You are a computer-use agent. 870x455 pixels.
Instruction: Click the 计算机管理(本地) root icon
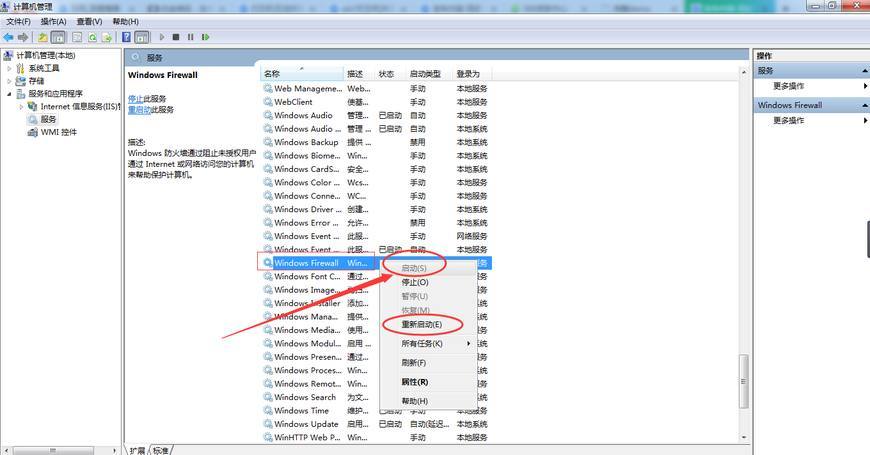click(x=8, y=55)
